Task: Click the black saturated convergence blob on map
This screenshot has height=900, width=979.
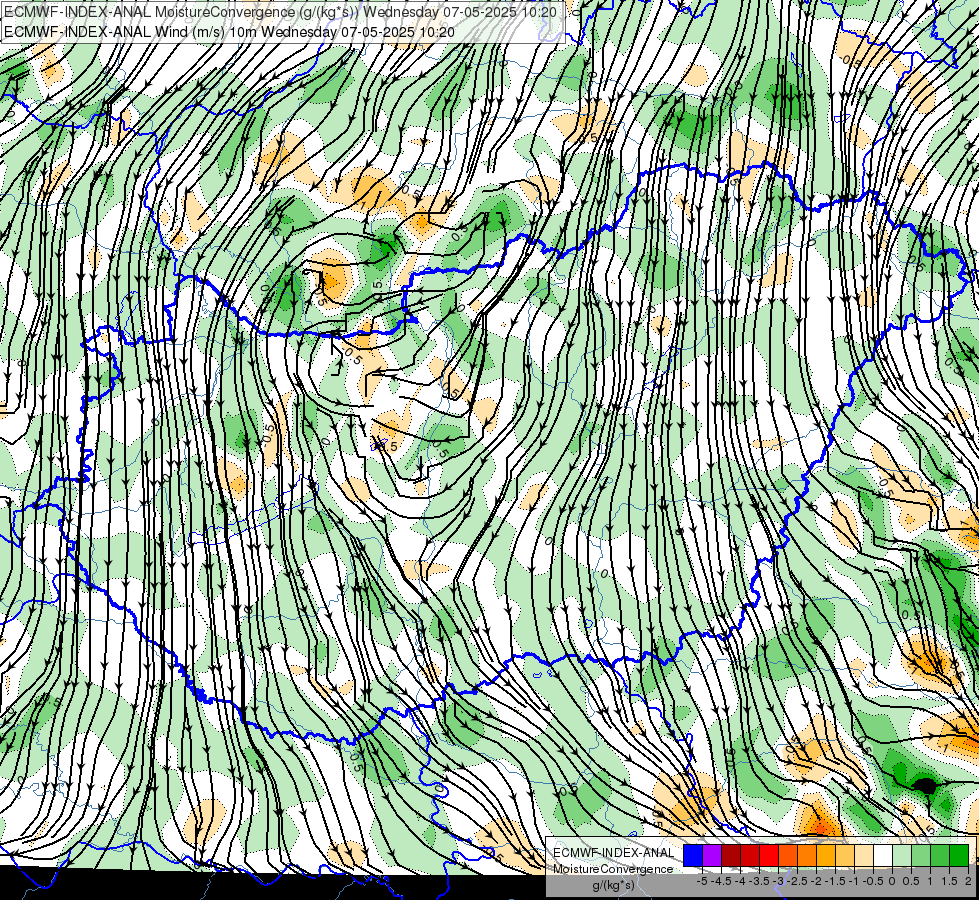Action: 925,785
